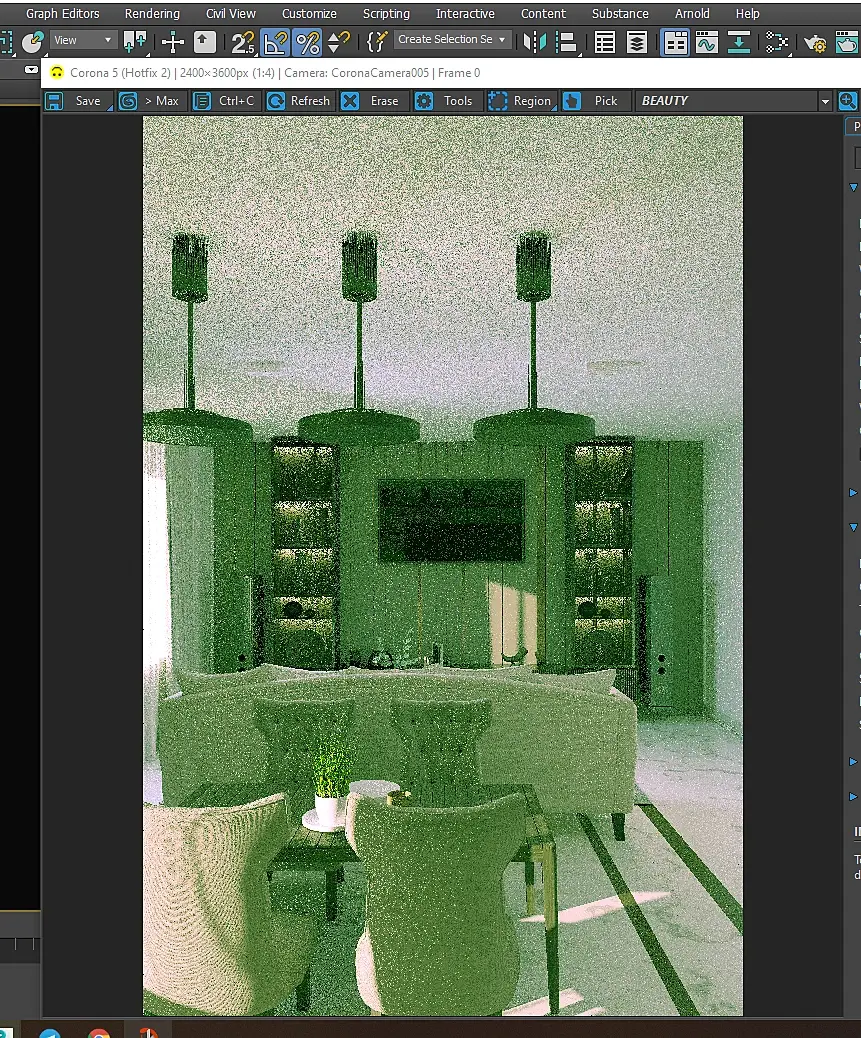
Task: Open Telegram from the taskbar
Action: click(50, 1033)
